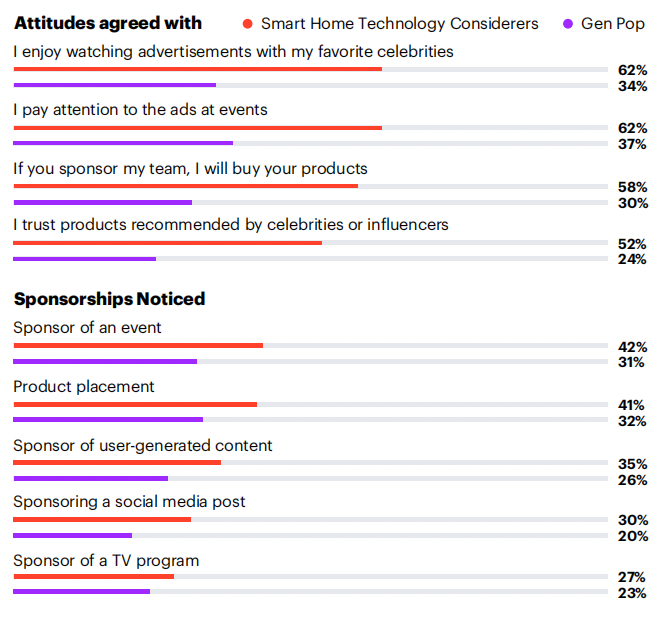Select the 'I trust products recommended by celebrities' label
This screenshot has width=666, height=624.
[231, 225]
